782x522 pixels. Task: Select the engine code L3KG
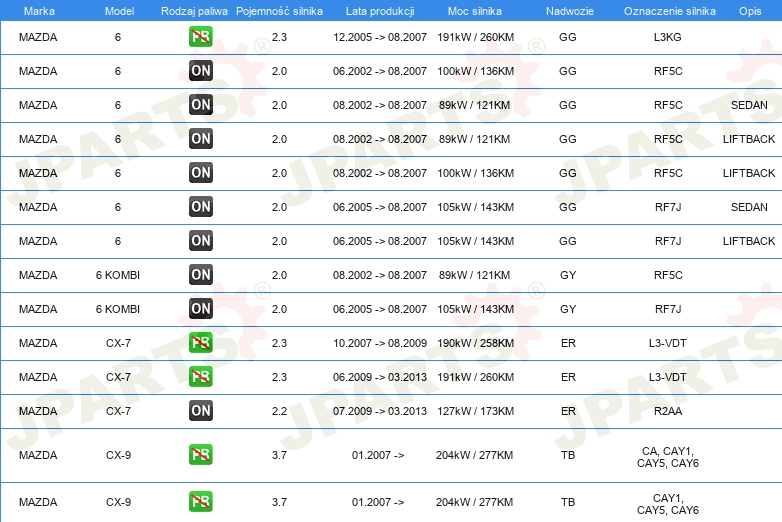pyautogui.click(x=667, y=37)
